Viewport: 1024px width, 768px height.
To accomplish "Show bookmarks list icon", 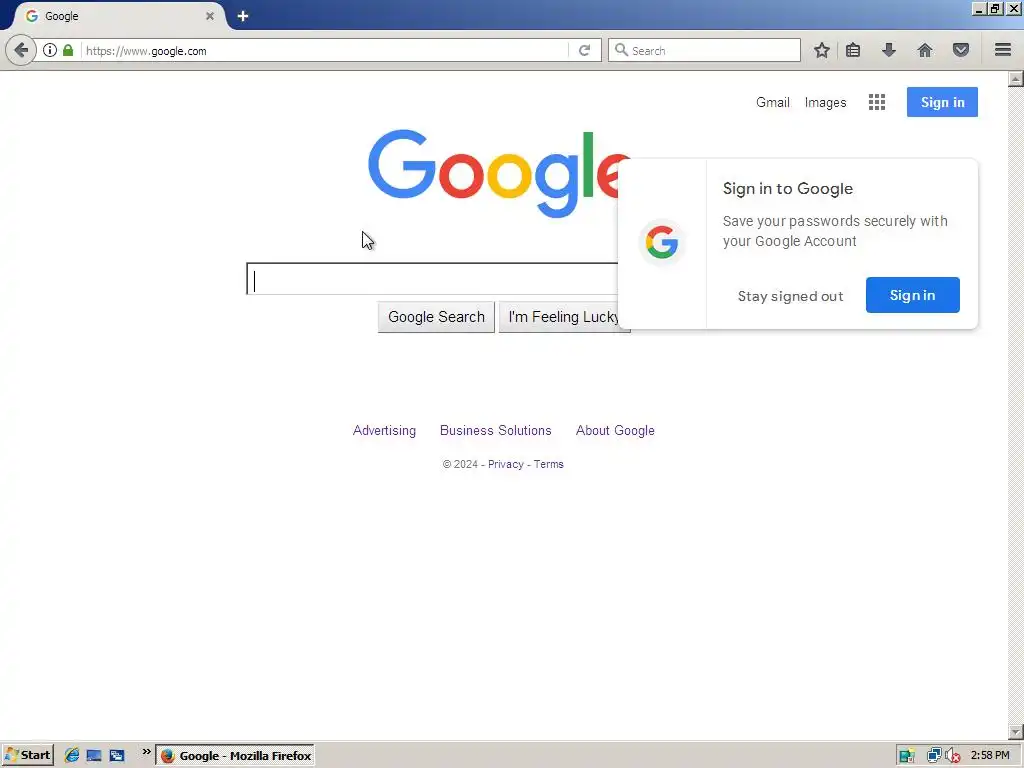I will coord(853,50).
